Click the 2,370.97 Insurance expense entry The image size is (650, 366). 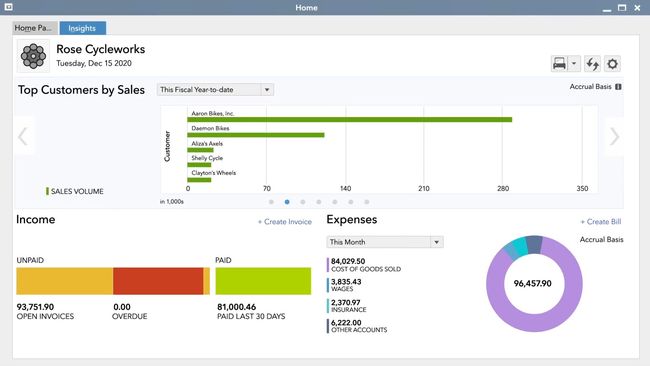pyautogui.click(x=348, y=305)
